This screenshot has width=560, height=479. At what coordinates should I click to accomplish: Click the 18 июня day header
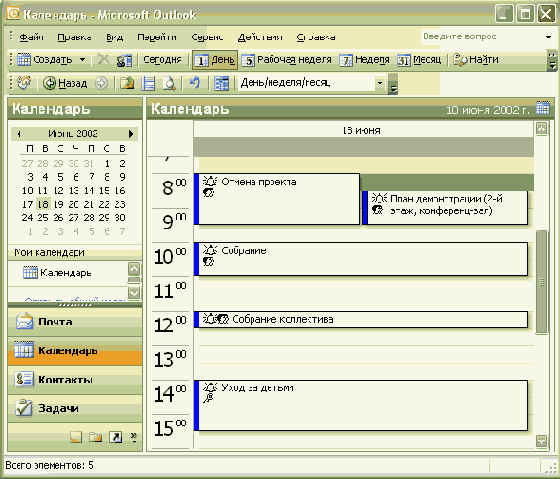click(364, 130)
